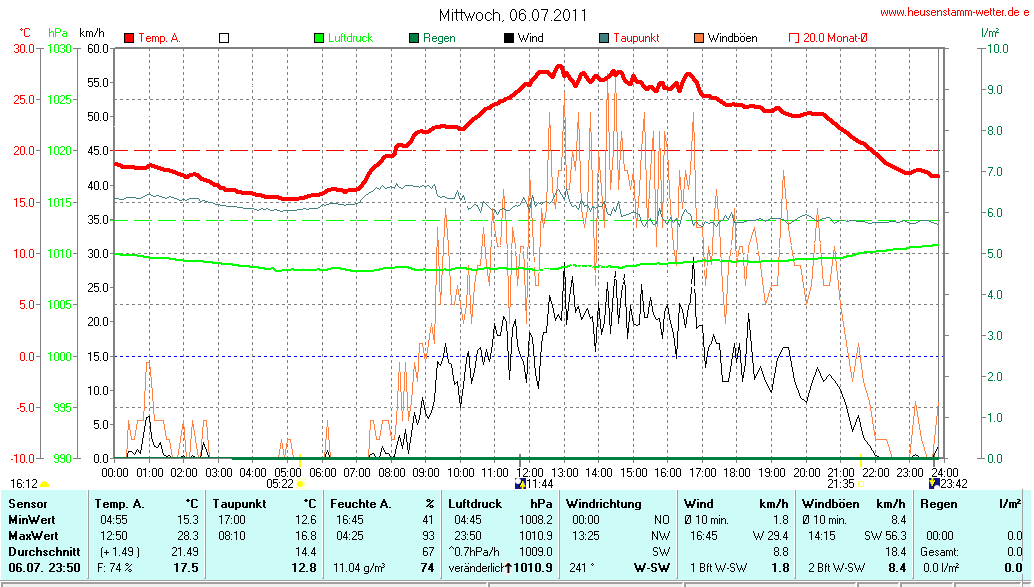Click the 20.0 Monat-Ø legend bracket marker
The height and width of the screenshot is (587, 1034).
(794, 38)
